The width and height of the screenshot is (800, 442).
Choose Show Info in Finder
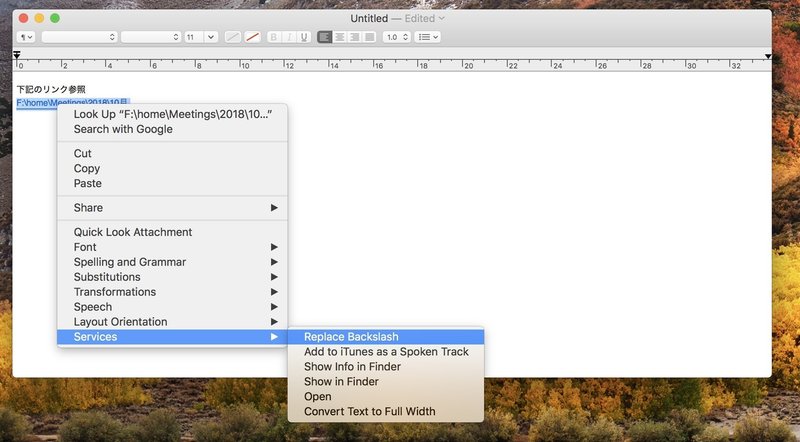386,366
